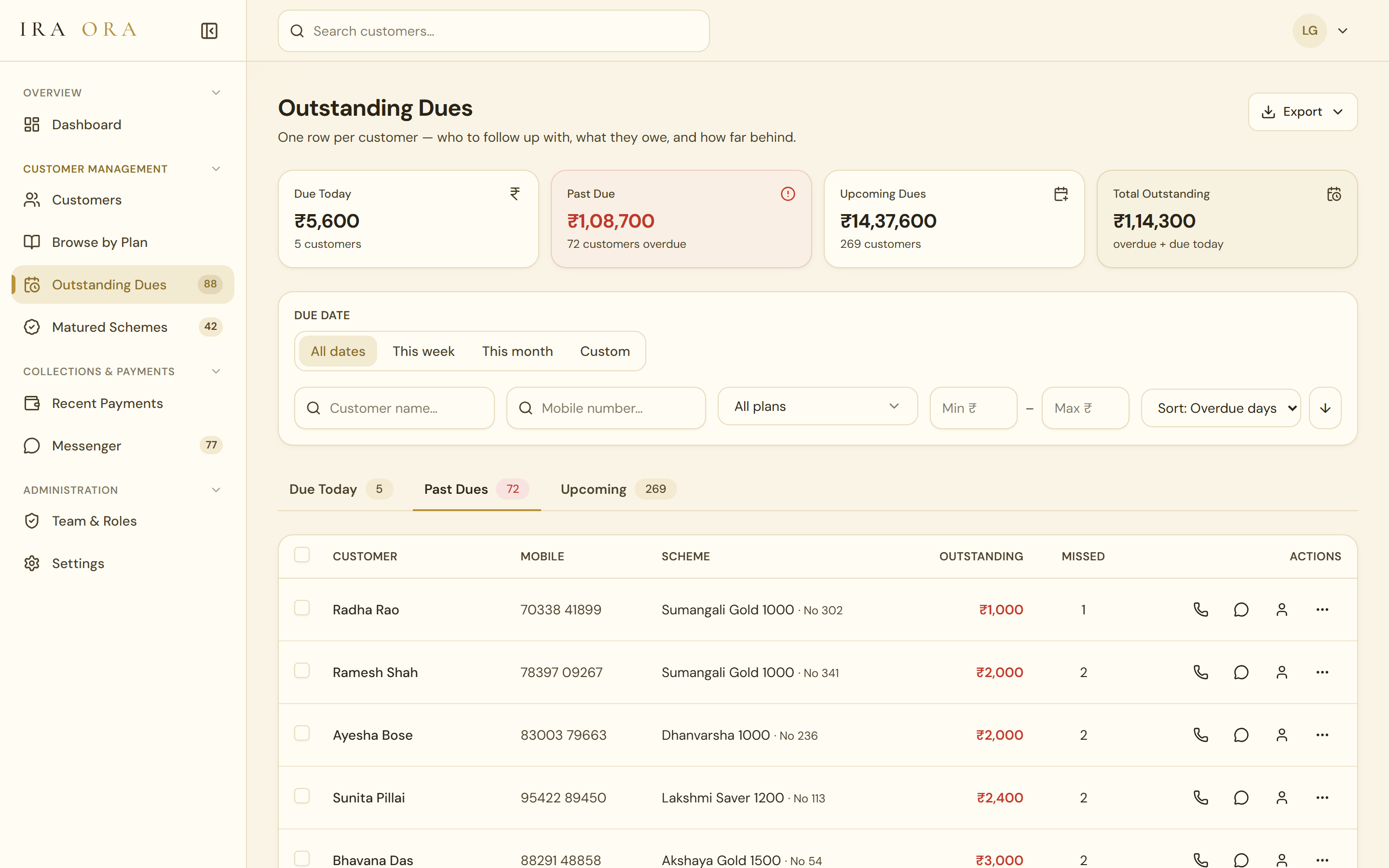Message Sunita Pillai chat icon
Image resolution: width=1389 pixels, height=868 pixels.
coord(1241,797)
